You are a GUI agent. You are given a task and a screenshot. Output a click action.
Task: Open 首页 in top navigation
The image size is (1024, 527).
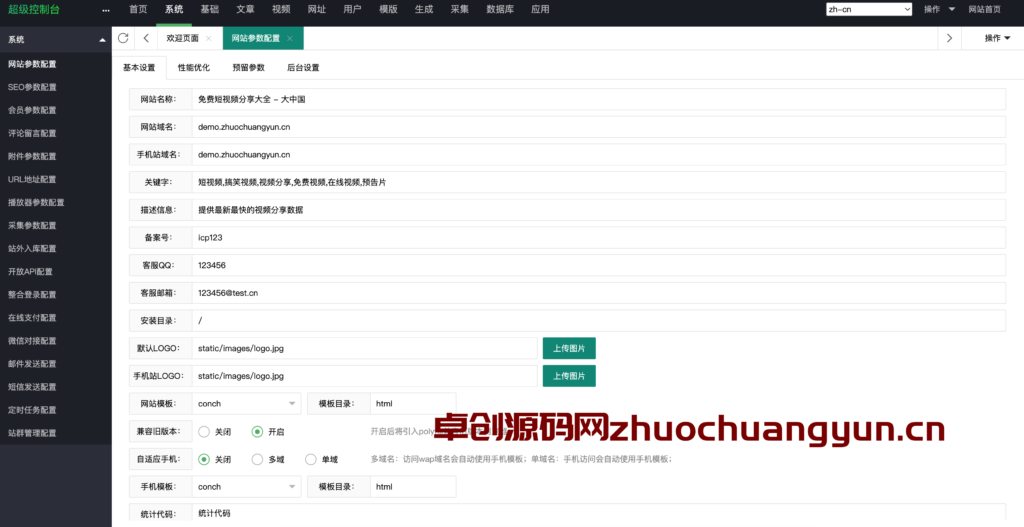[x=138, y=9]
